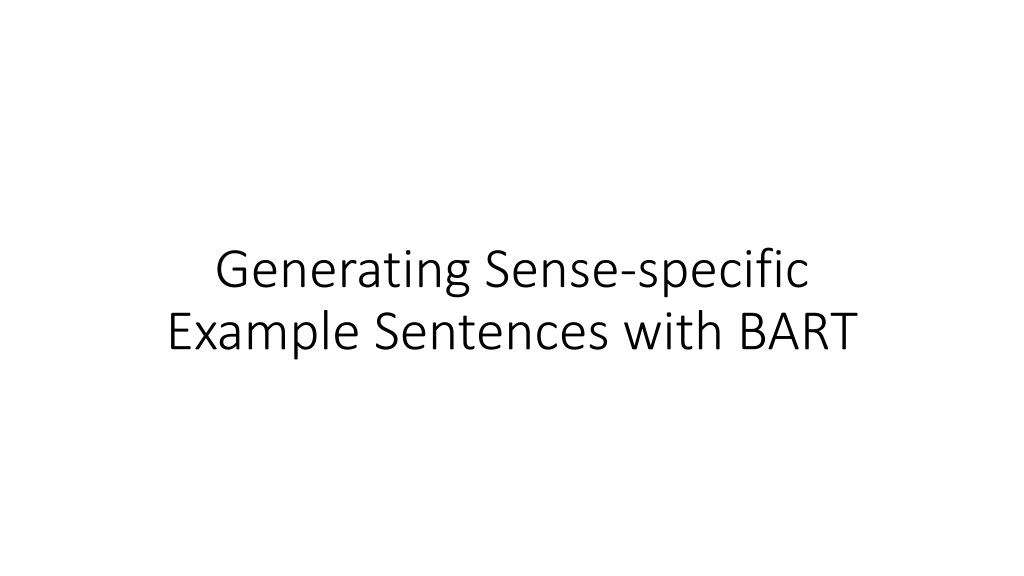Click the word "Sense-specific" in the title
1024x576 pixels.
647,272
